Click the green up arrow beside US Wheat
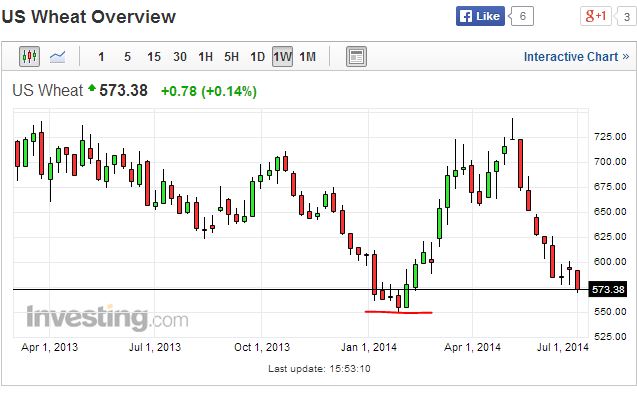 click(92, 87)
